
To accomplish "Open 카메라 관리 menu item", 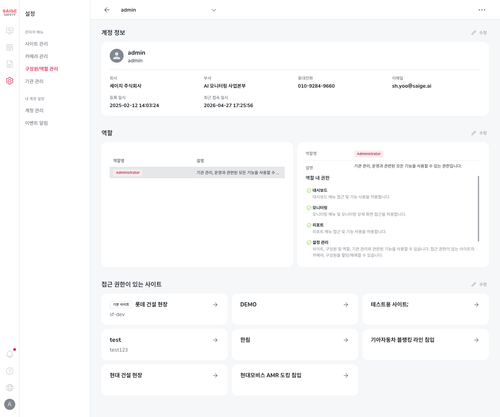I will coord(36,56).
